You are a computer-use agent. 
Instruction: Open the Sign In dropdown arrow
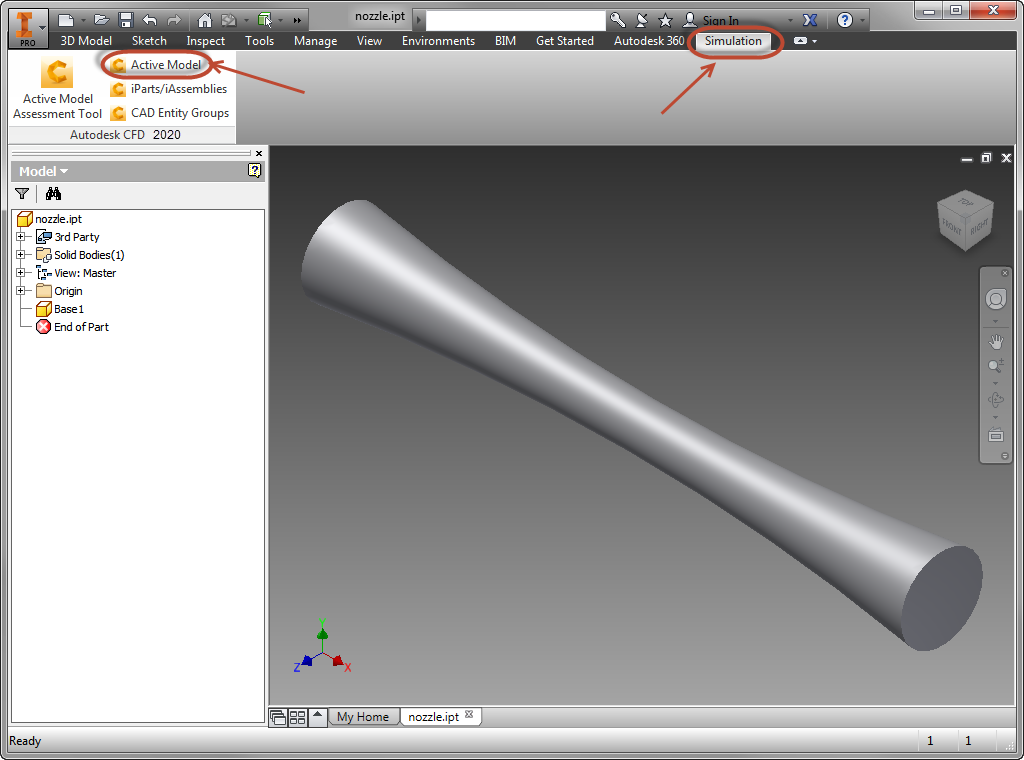tap(790, 20)
